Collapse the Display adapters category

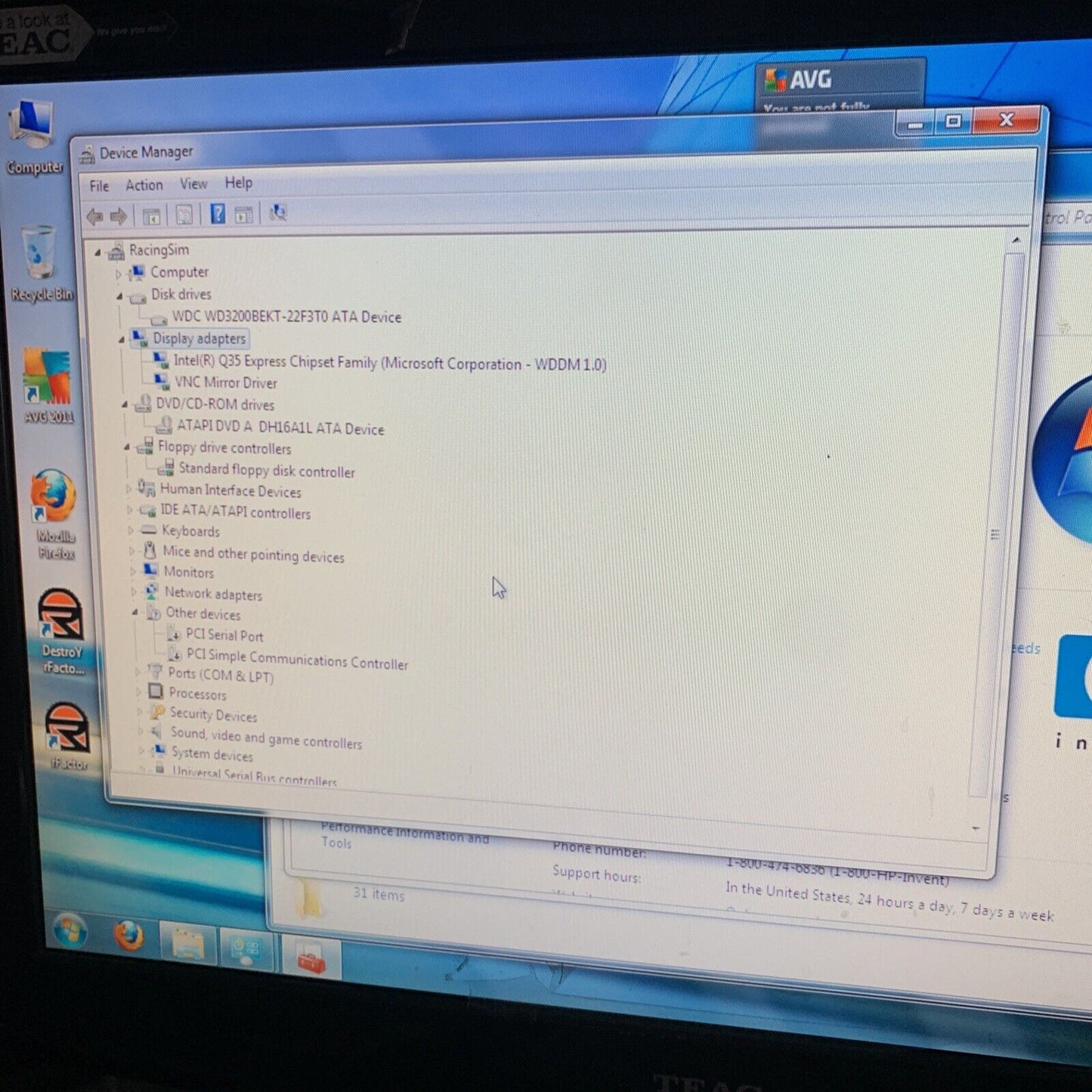pos(122,340)
